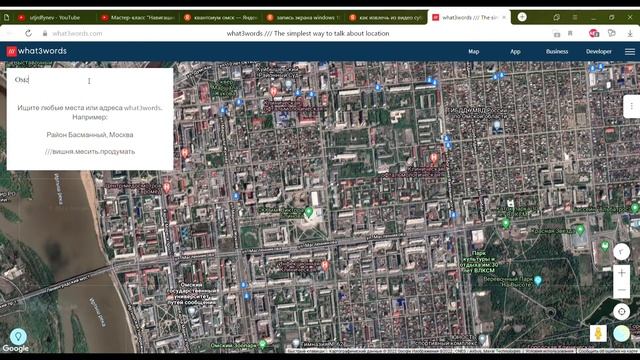
Task: Open the Developer page in the header
Action: click(599, 51)
